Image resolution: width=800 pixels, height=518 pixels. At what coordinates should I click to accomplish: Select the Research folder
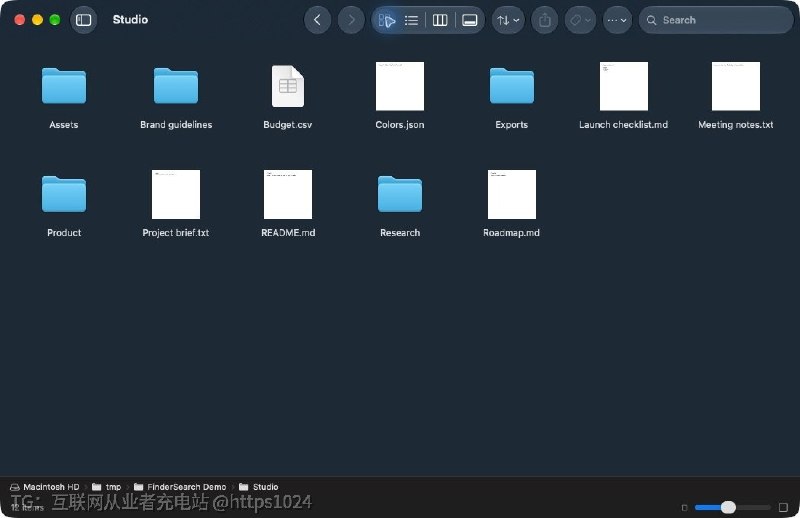tap(400, 194)
